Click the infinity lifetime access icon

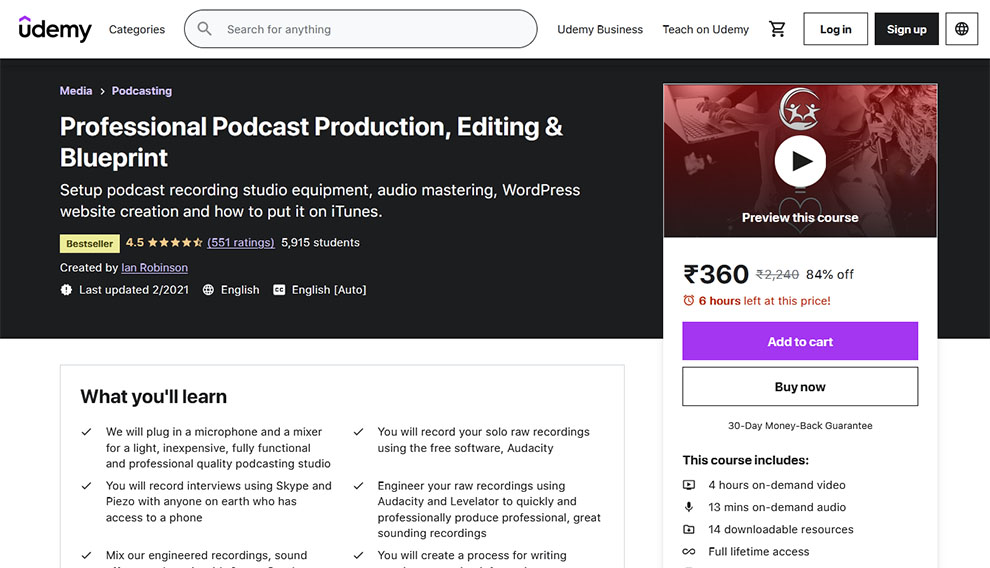pos(689,552)
